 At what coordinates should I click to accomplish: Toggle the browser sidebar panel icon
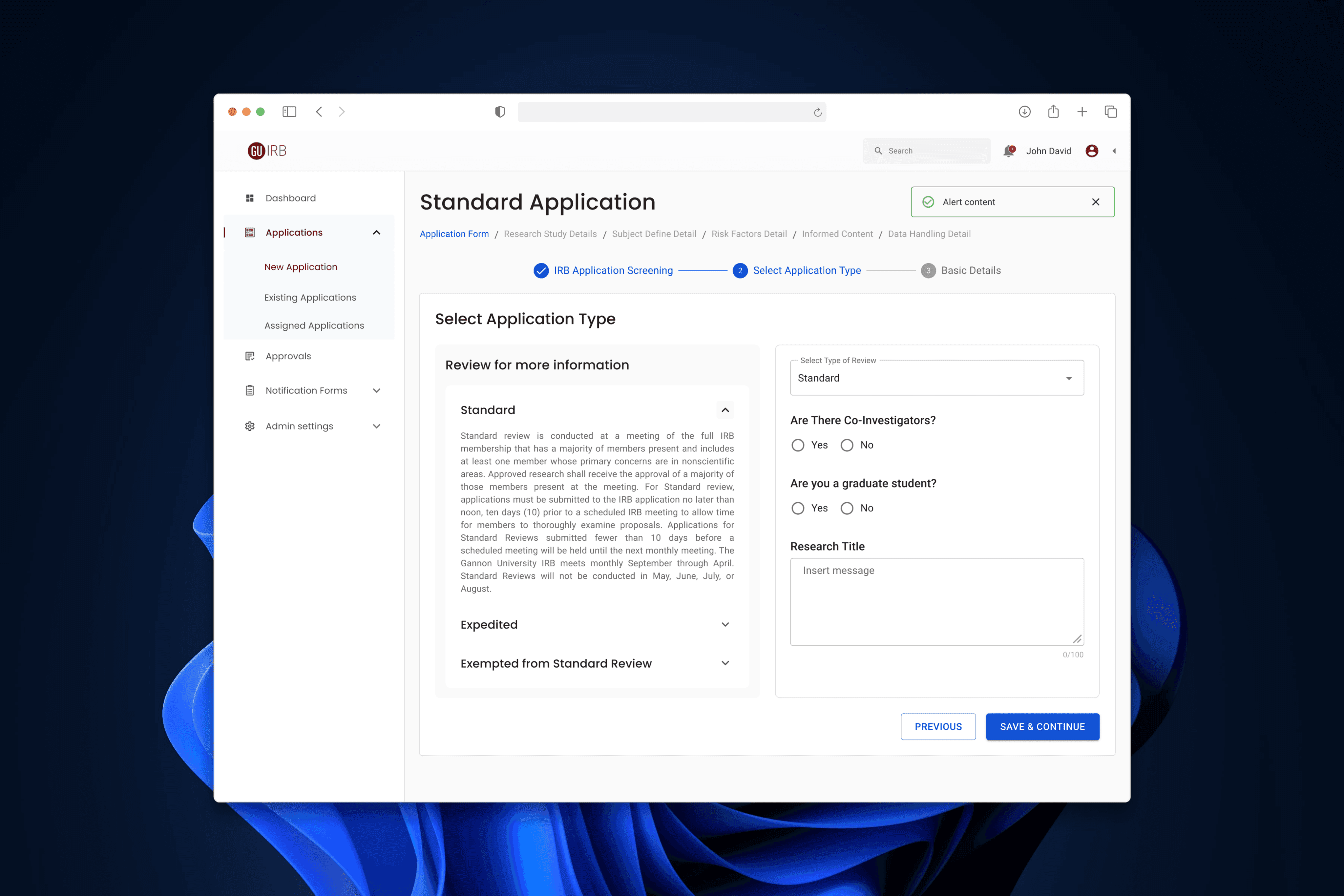289,112
